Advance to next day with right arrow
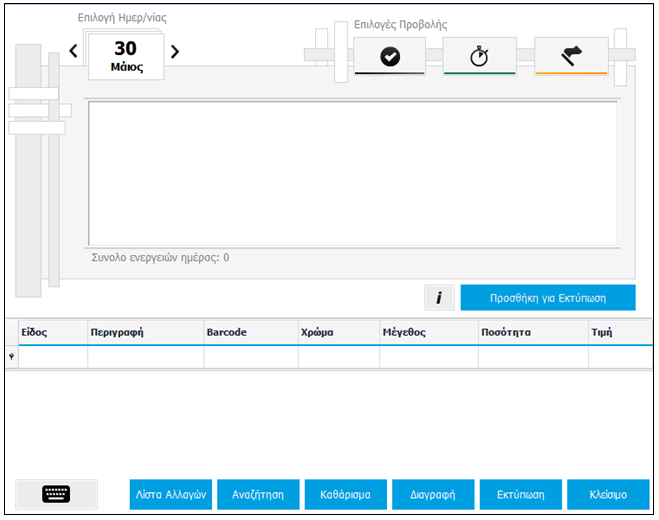659x520 pixels. click(x=175, y=52)
